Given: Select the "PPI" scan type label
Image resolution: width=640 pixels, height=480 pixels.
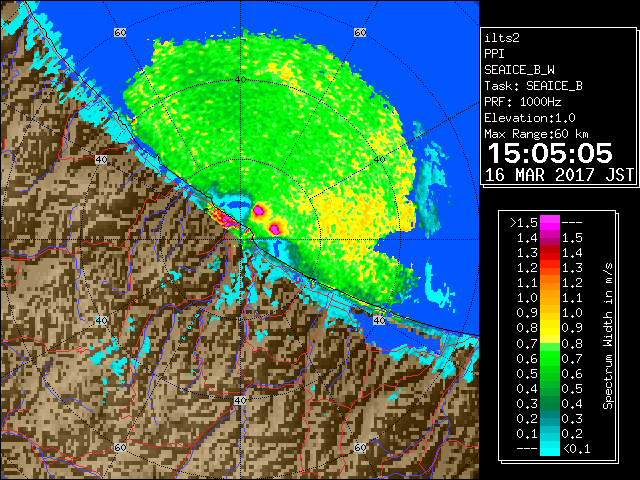Looking at the screenshot, I should 494,54.
